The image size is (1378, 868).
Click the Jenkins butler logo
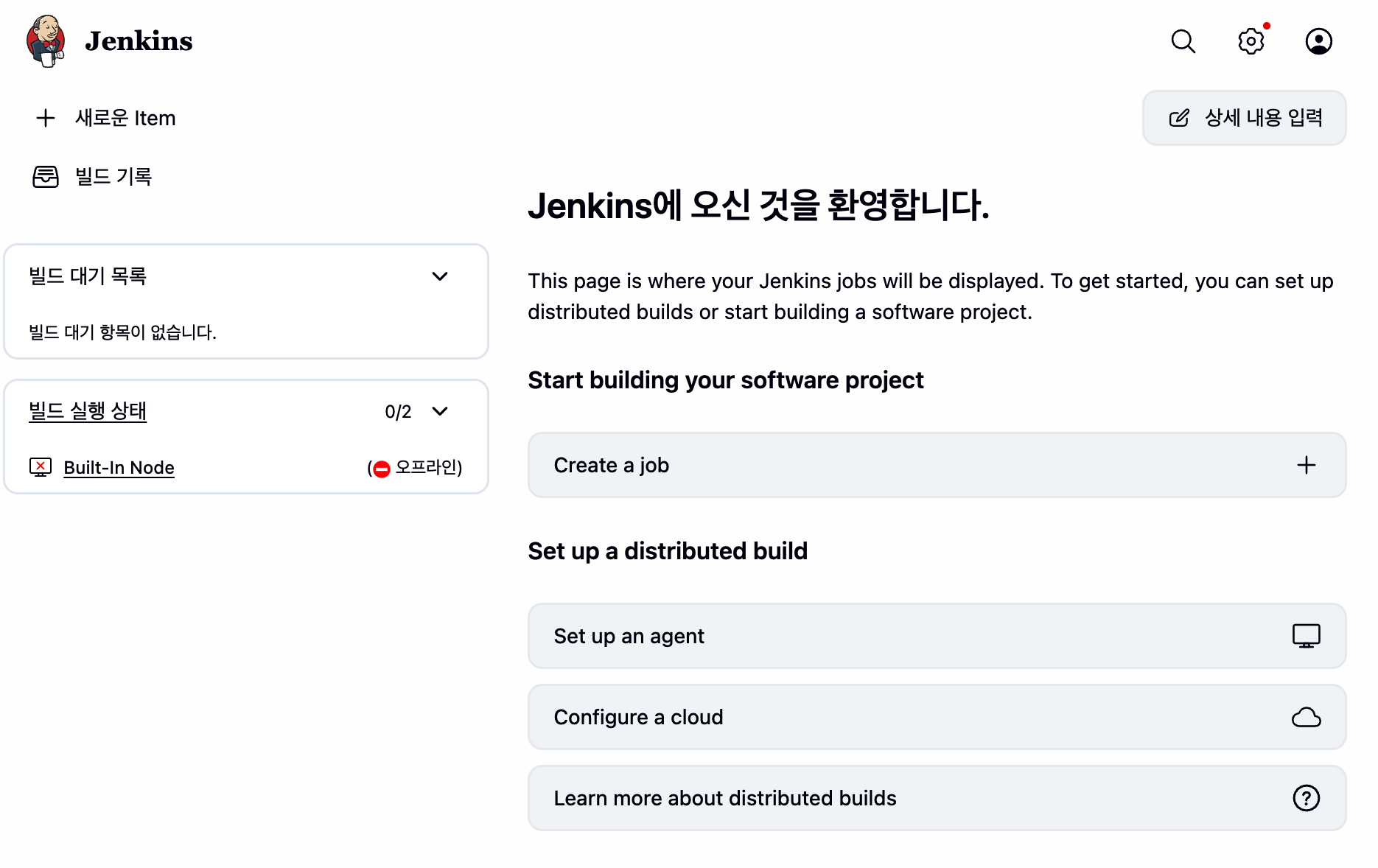[x=46, y=41]
